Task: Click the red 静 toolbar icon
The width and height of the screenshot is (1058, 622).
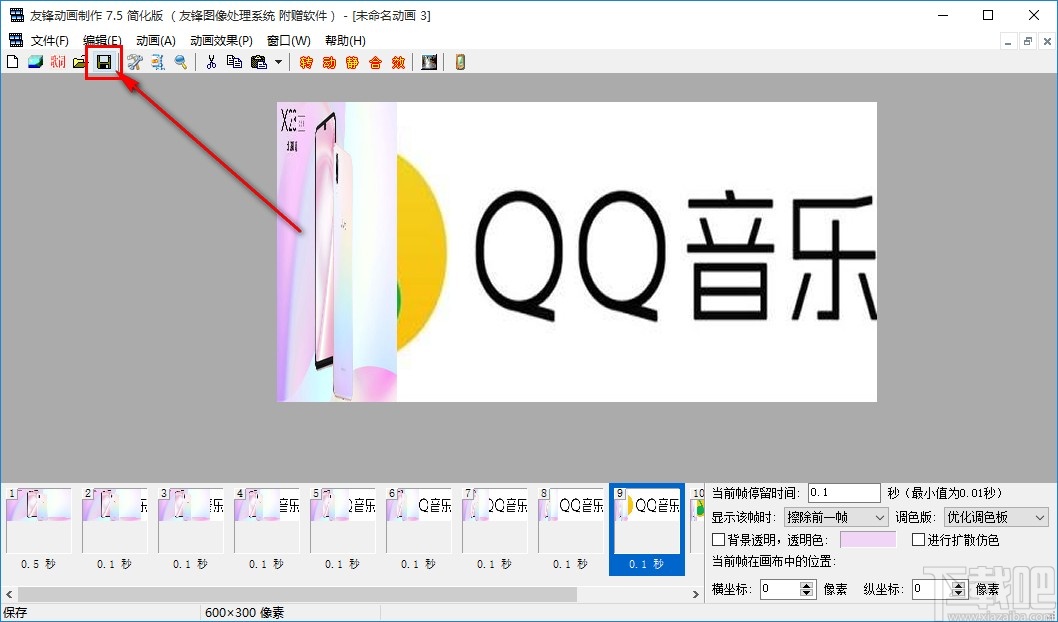Action: click(352, 62)
